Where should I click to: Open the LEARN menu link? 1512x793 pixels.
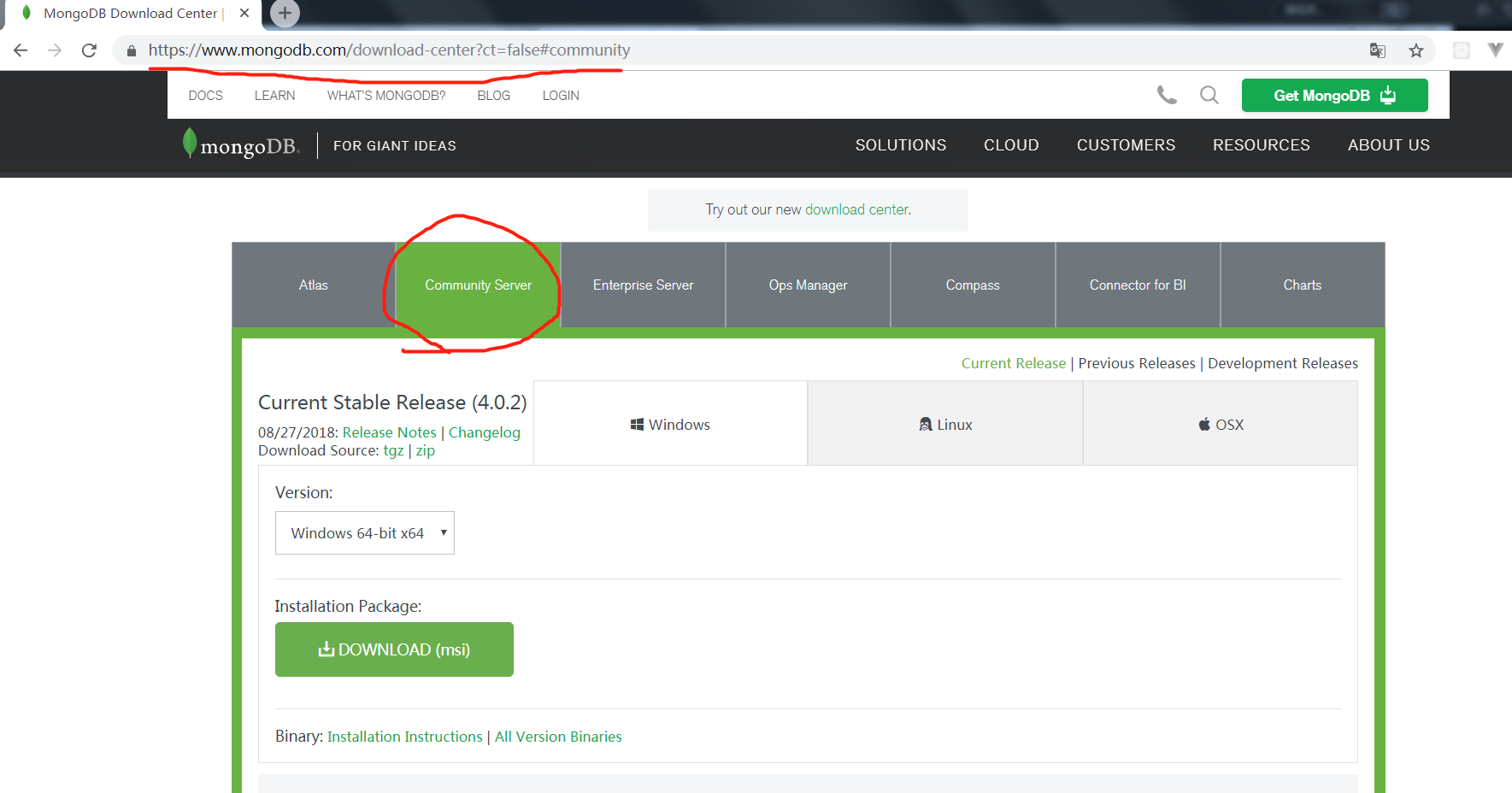274,96
